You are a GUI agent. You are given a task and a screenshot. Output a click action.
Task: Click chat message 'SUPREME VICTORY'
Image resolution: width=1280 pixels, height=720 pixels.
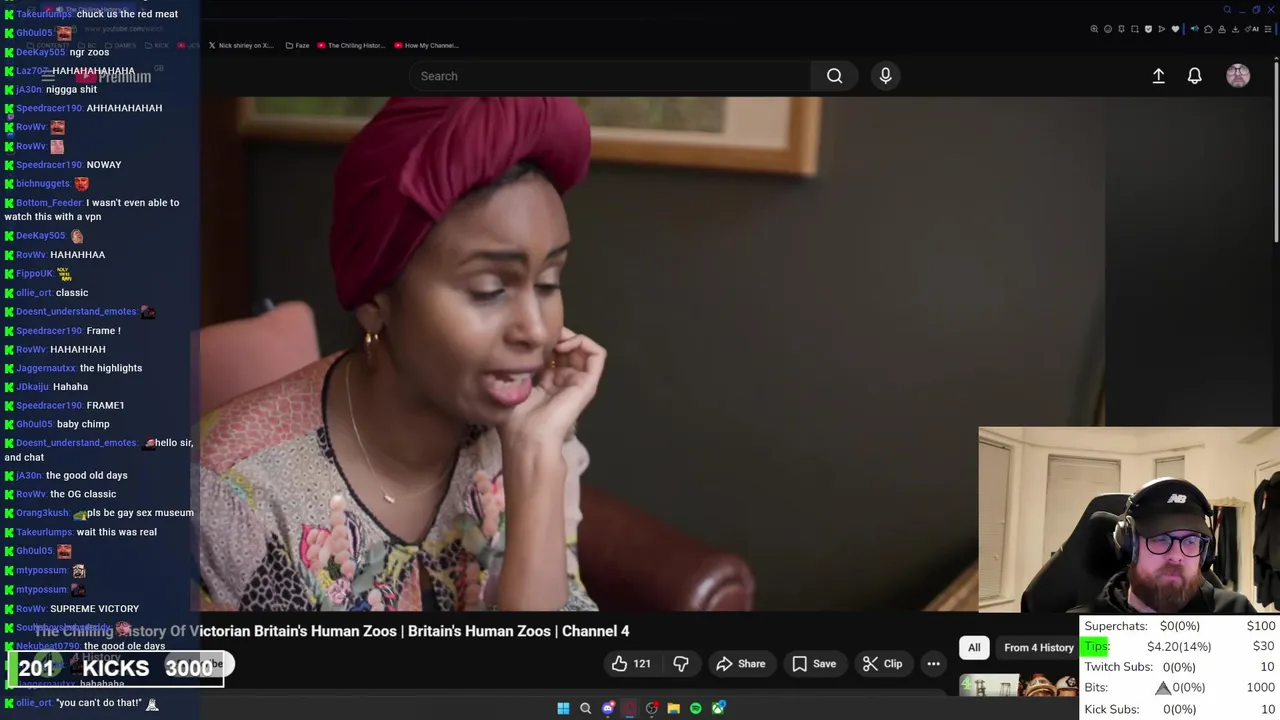point(94,609)
